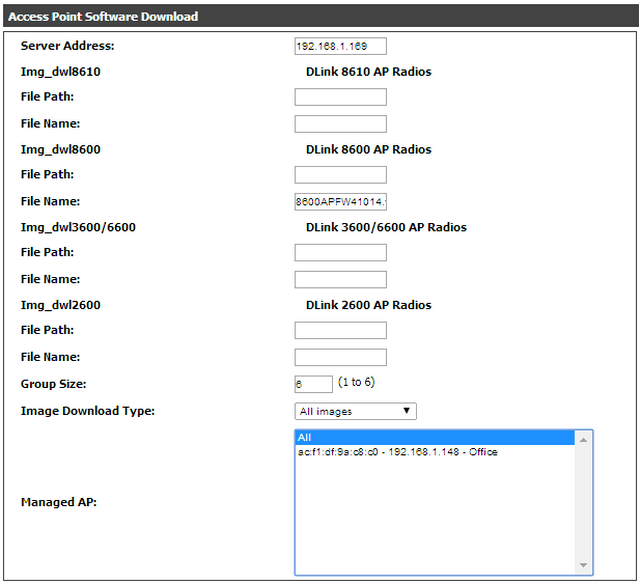This screenshot has width=640, height=584.
Task: Open the Image Download Type dropdown
Action: point(355,411)
